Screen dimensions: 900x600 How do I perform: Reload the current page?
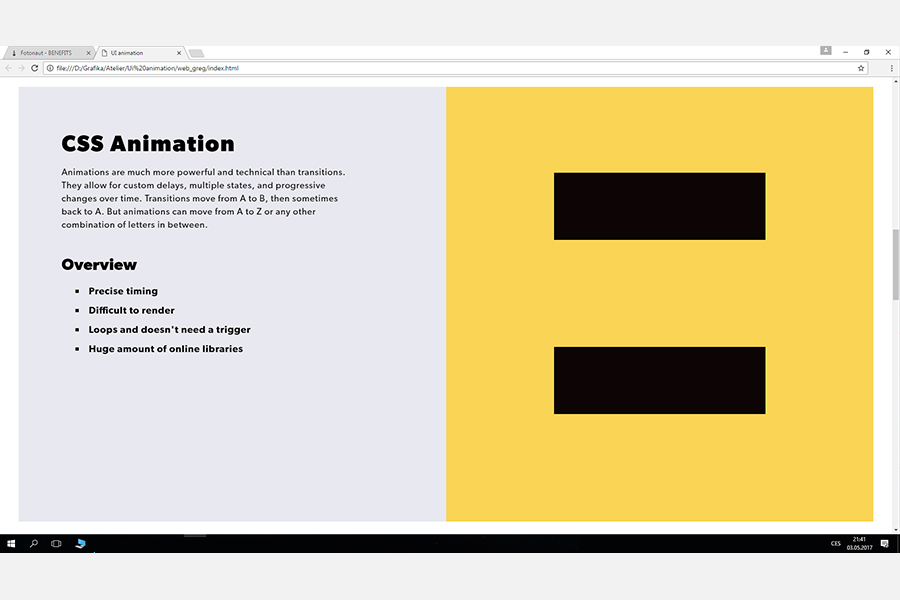point(35,68)
